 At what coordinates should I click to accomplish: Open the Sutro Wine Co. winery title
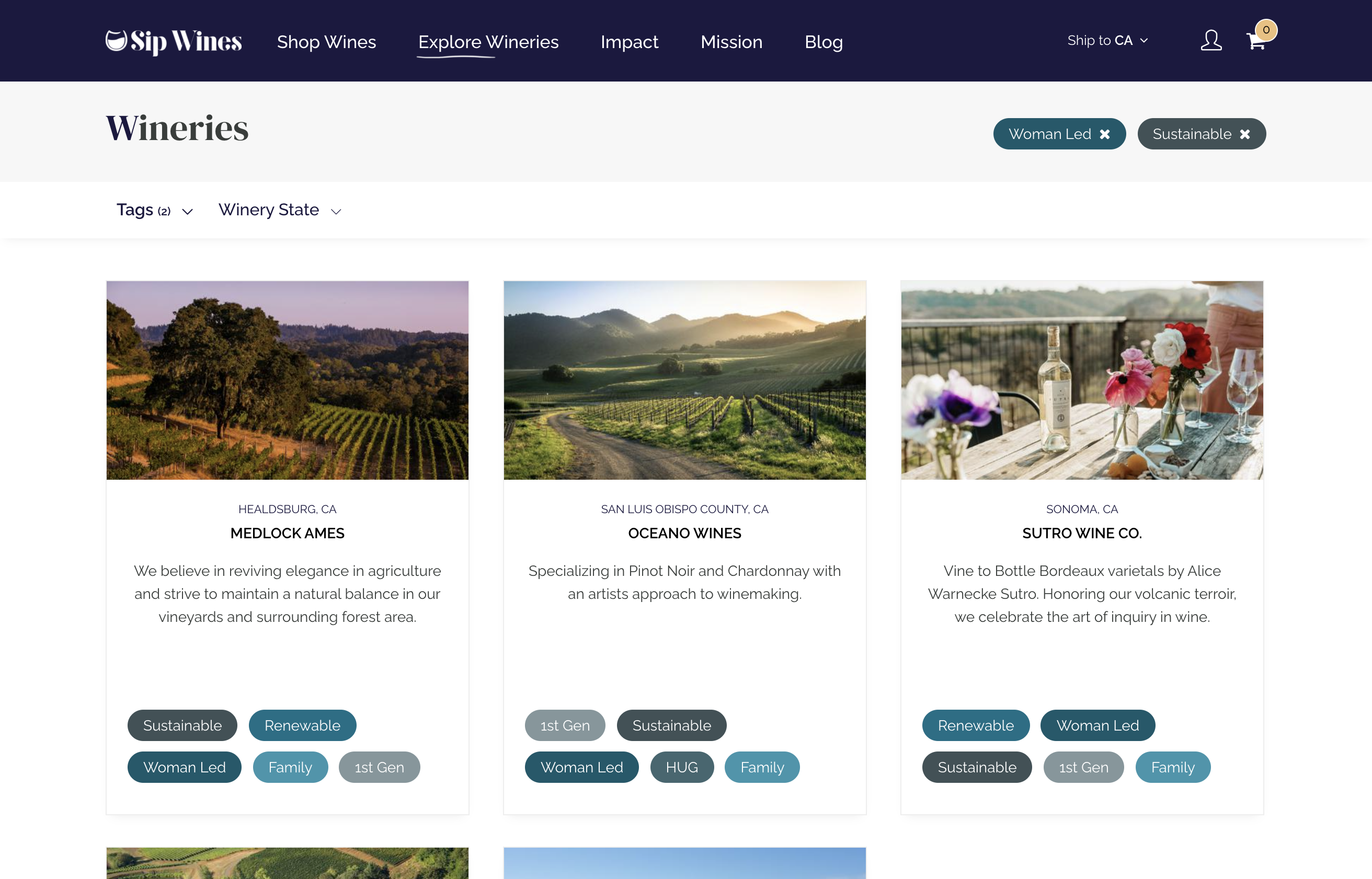(1081, 533)
